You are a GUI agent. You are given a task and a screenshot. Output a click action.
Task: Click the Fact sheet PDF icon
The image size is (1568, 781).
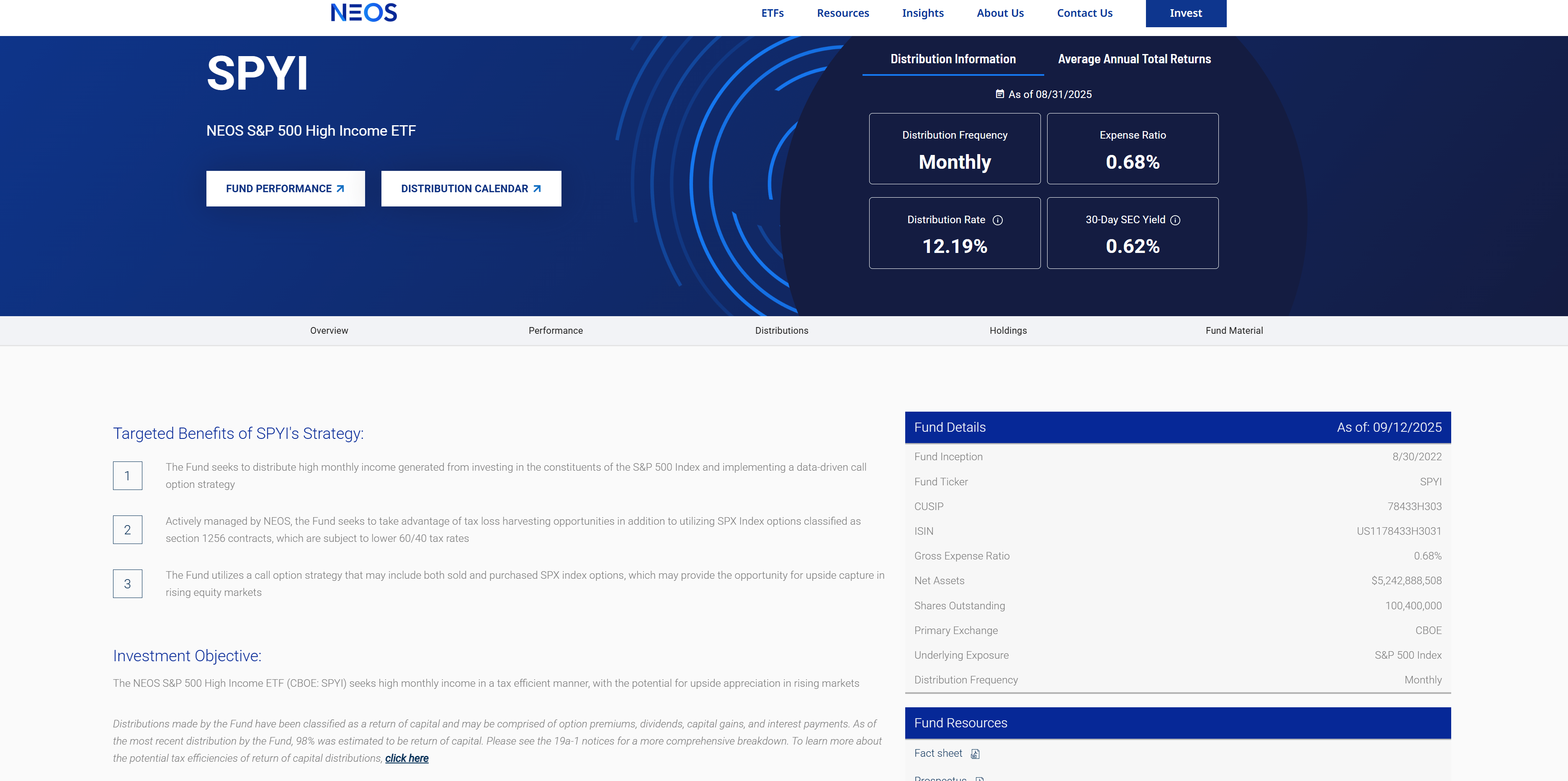(x=975, y=754)
